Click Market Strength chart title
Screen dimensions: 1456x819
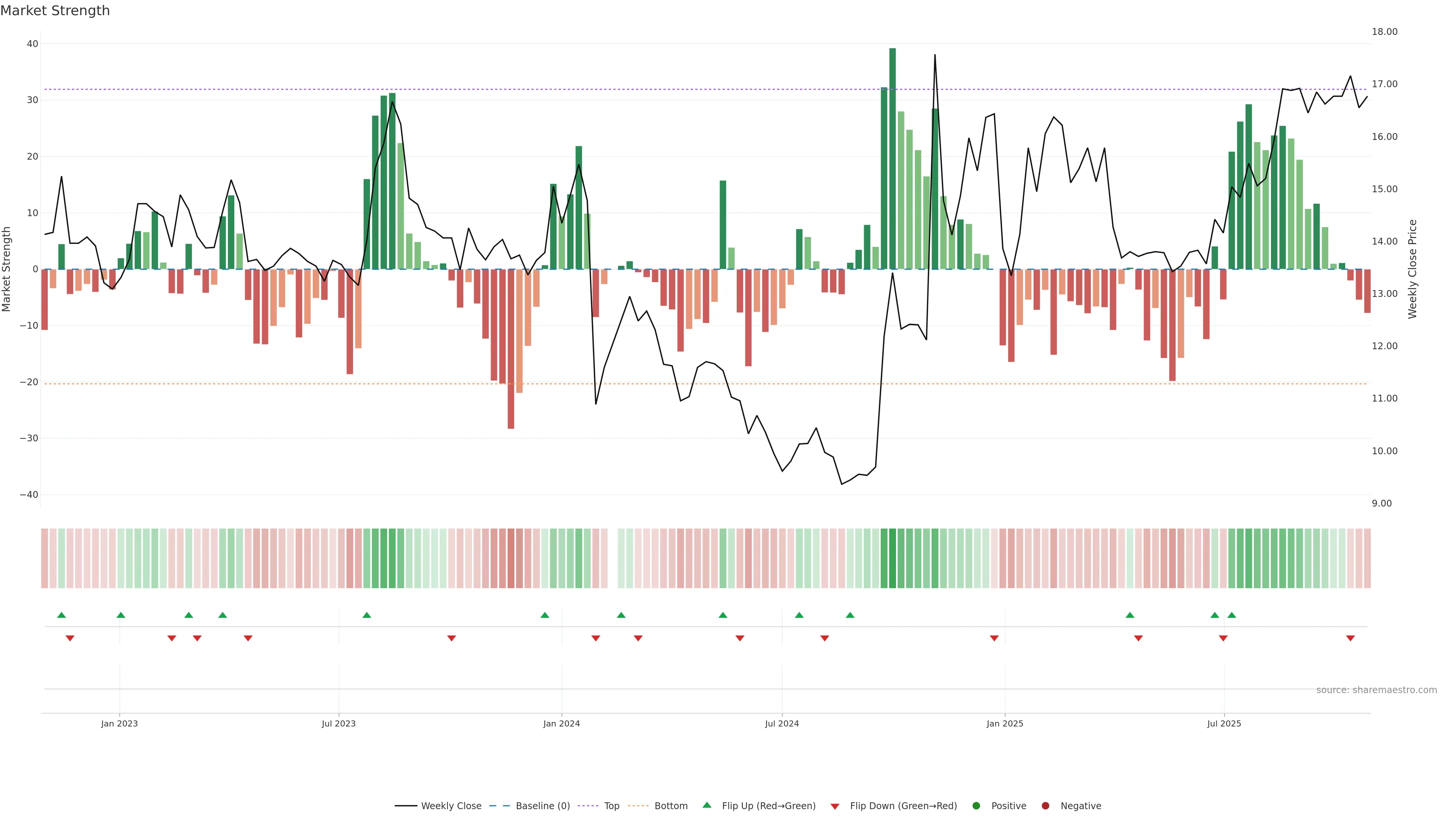tap(55, 11)
